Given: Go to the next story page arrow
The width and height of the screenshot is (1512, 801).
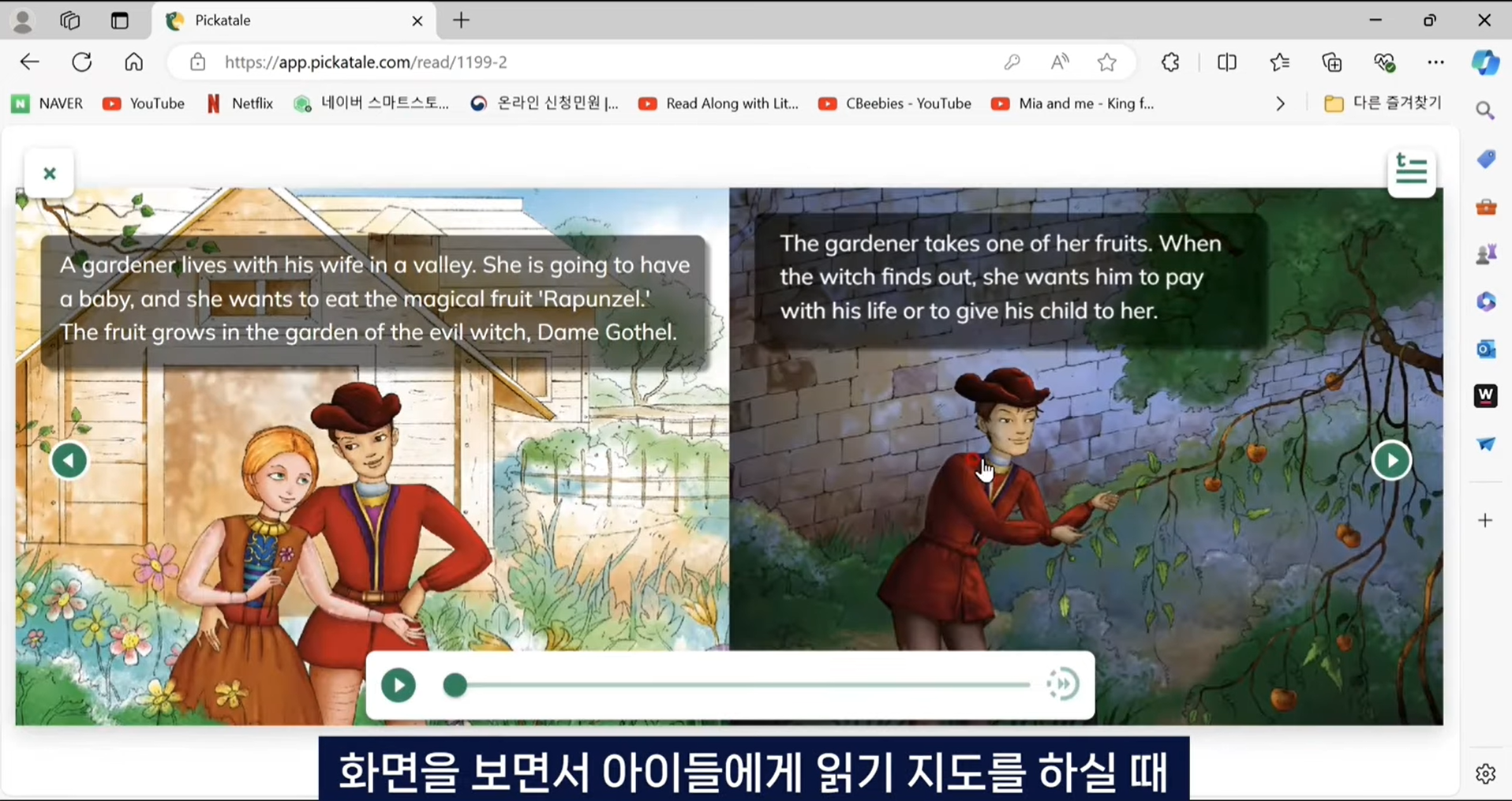Looking at the screenshot, I should (x=1391, y=461).
